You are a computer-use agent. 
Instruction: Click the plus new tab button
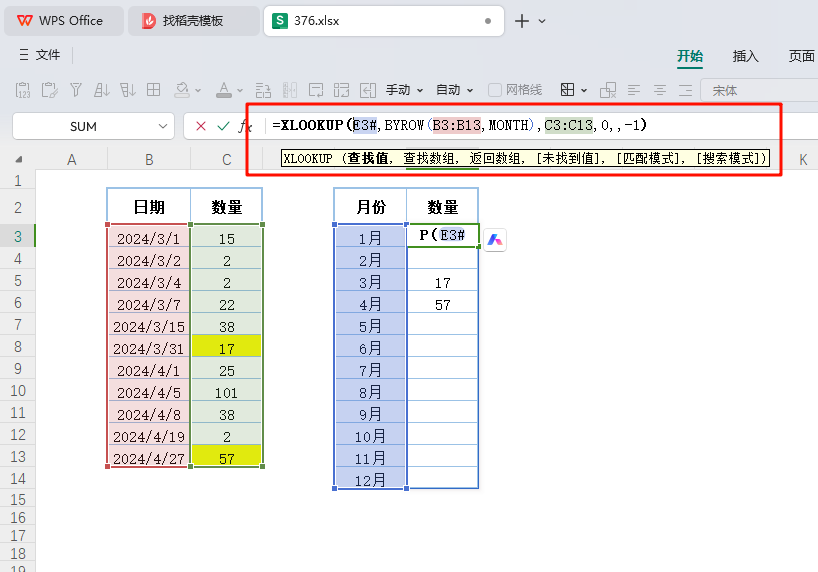(522, 21)
